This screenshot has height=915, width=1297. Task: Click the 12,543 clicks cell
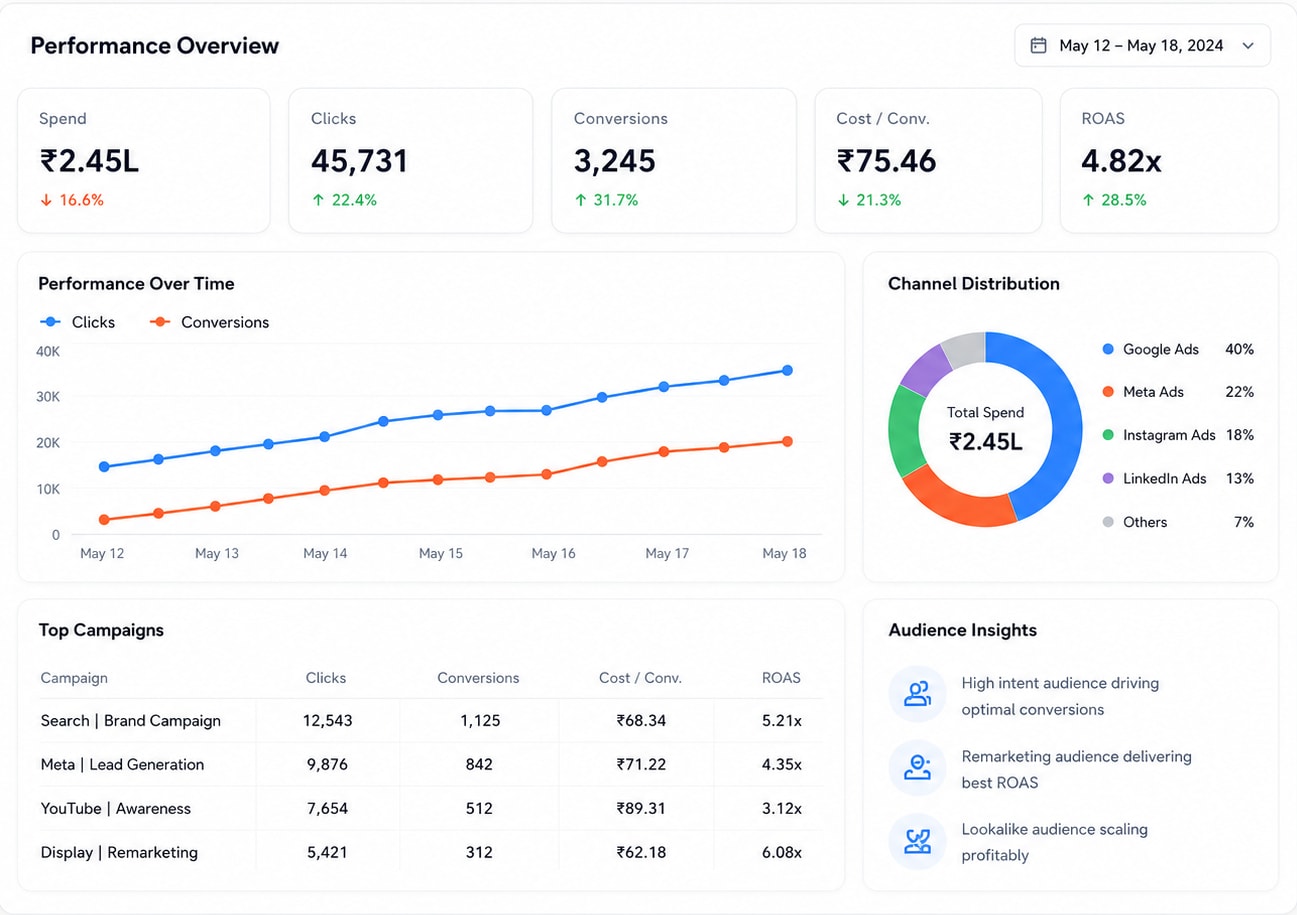click(x=327, y=721)
